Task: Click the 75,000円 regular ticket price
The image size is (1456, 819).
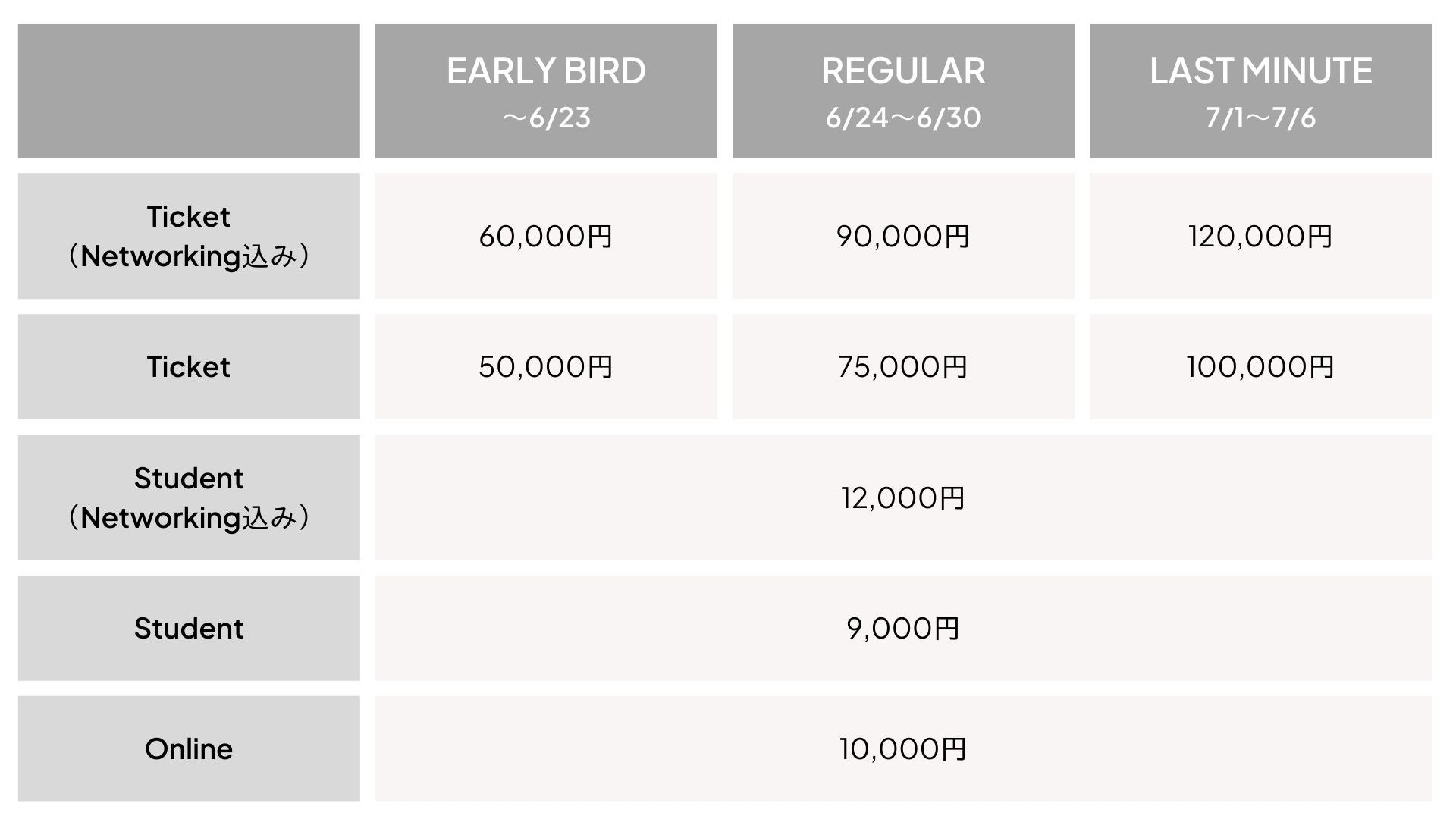Action: tap(902, 367)
